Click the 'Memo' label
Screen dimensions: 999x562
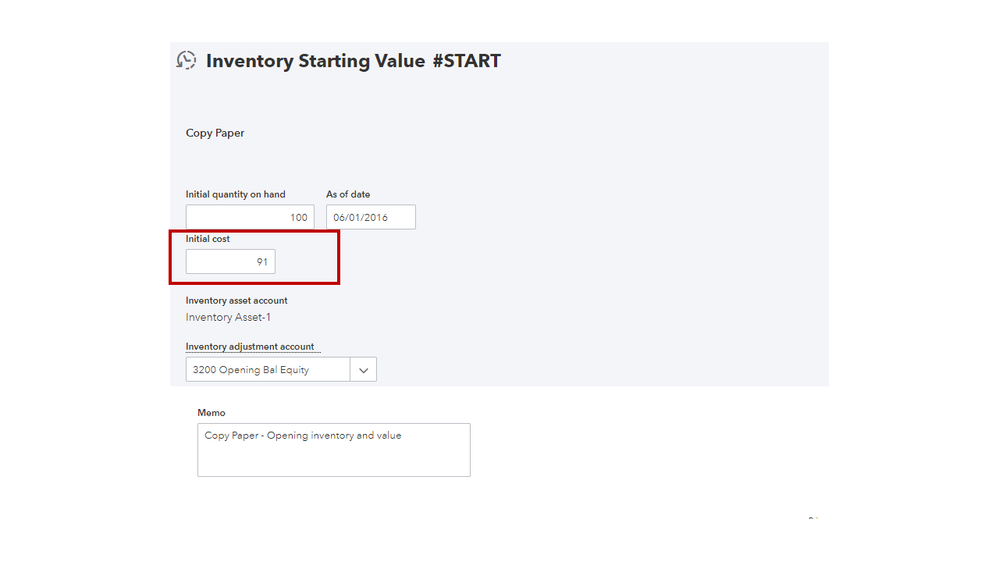click(x=211, y=413)
